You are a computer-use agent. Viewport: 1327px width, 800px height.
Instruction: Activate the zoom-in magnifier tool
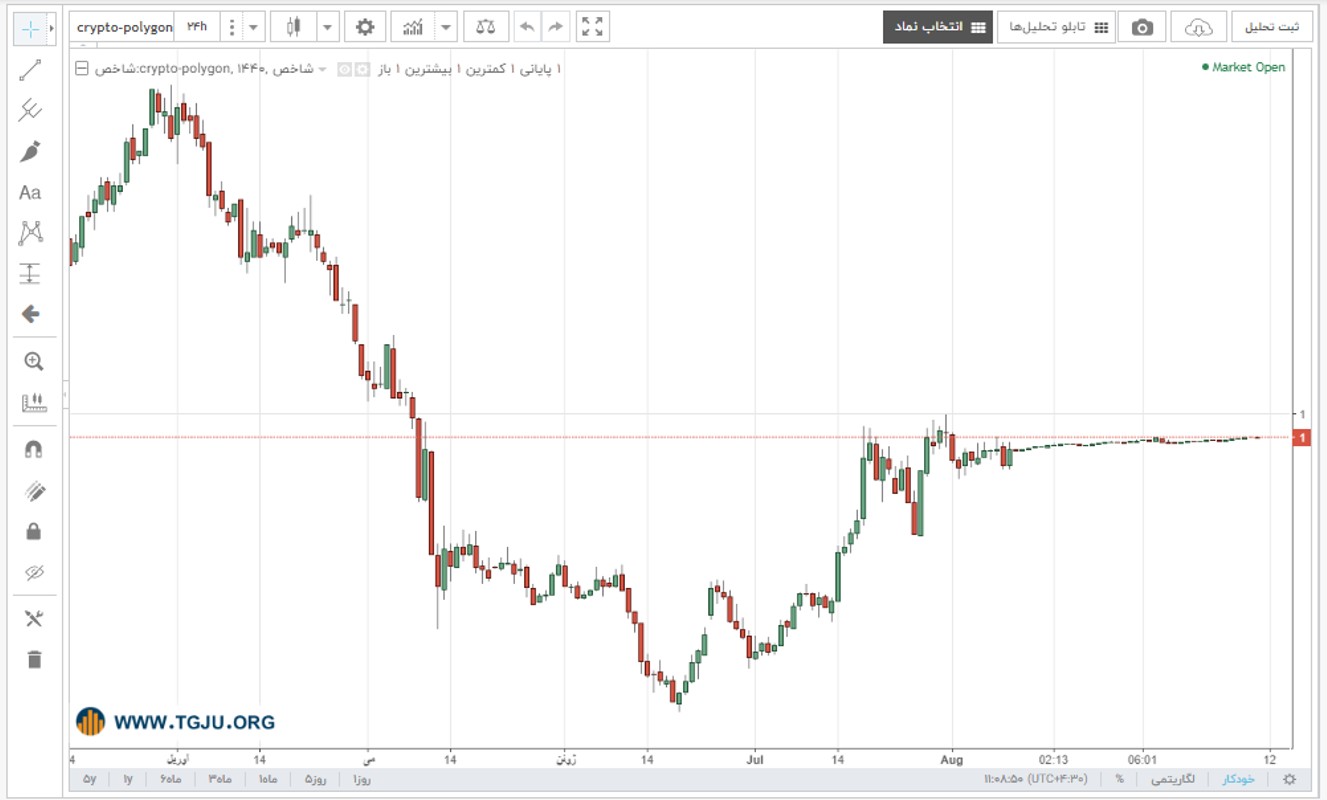click(x=34, y=362)
